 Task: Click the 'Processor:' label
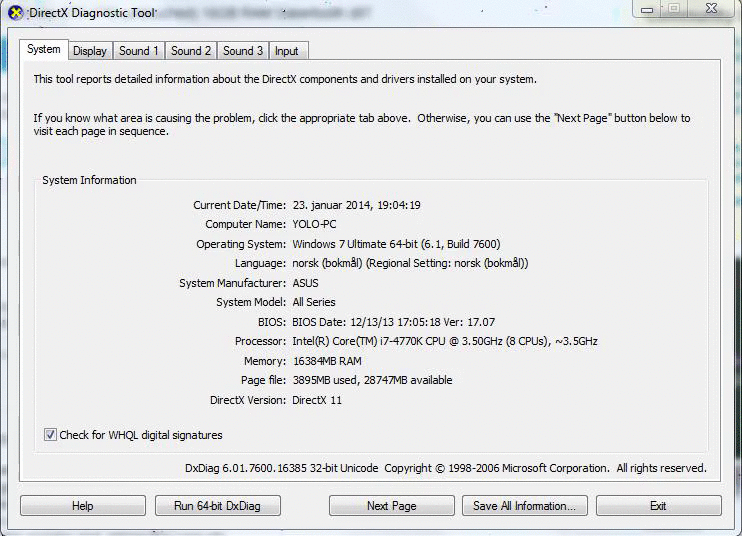pyautogui.click(x=260, y=341)
